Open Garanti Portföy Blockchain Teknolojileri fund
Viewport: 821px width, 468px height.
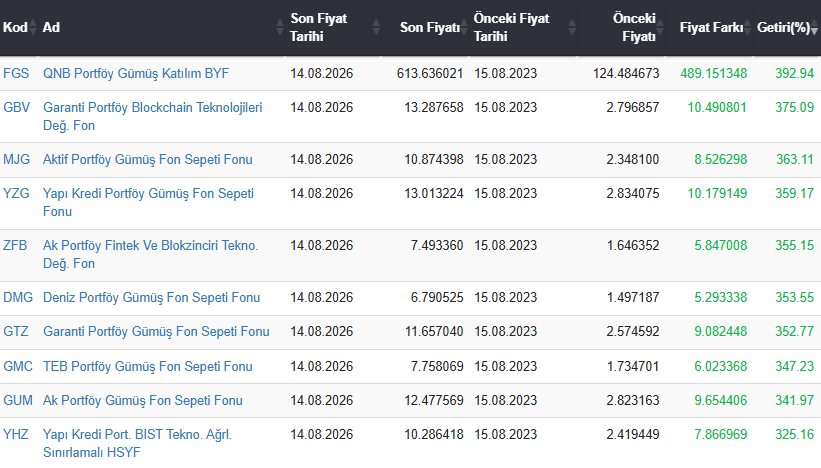[152, 116]
